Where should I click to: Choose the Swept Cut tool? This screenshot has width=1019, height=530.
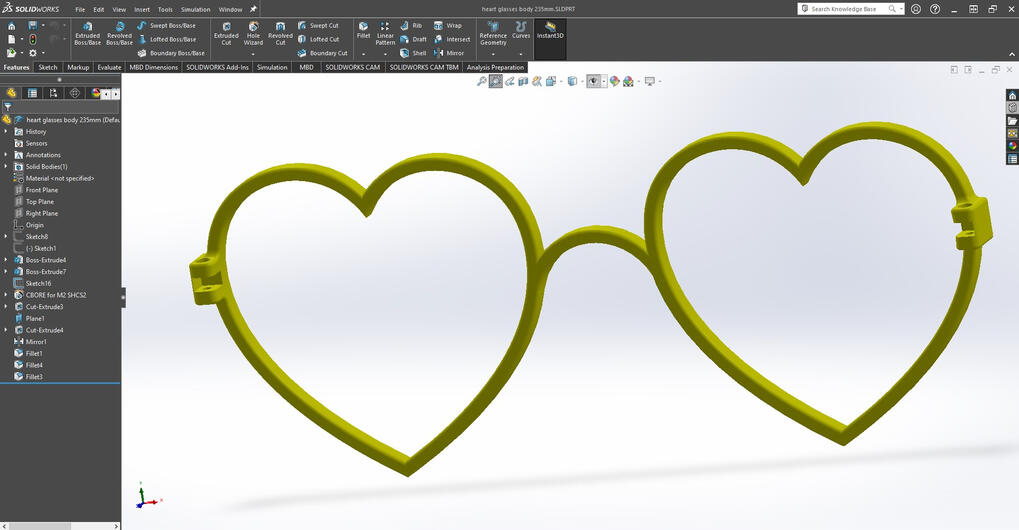pyautogui.click(x=318, y=25)
